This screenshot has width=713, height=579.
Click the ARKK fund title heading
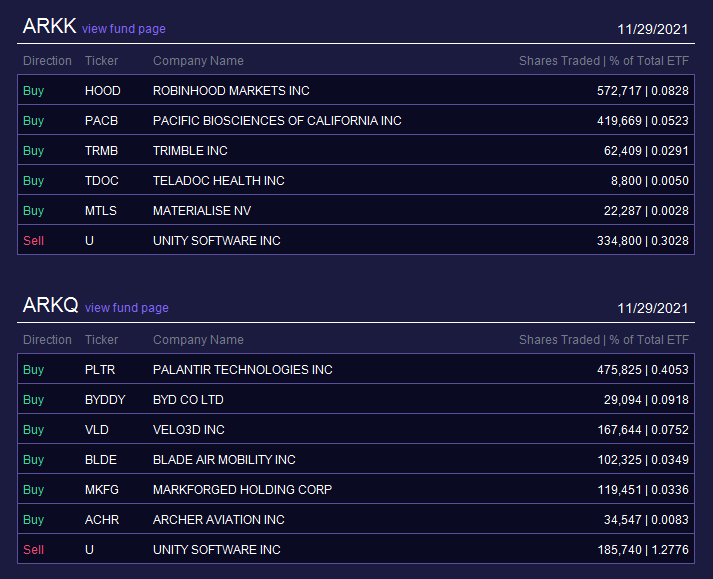click(x=50, y=26)
